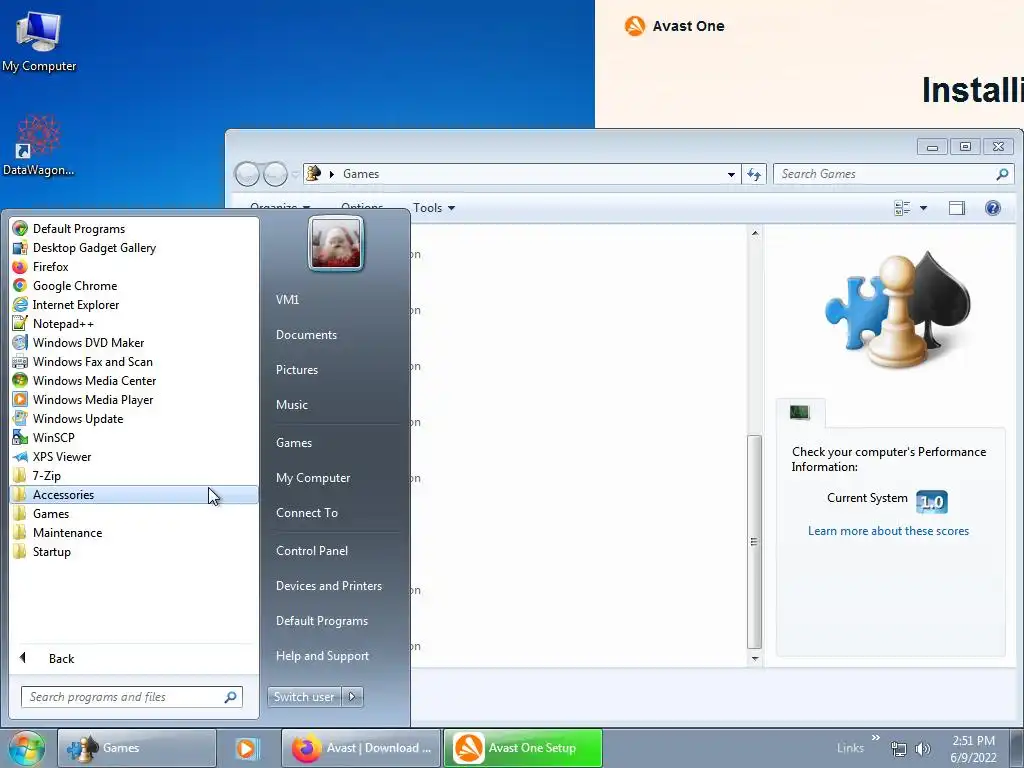Change the view in the Games window

[x=903, y=208]
